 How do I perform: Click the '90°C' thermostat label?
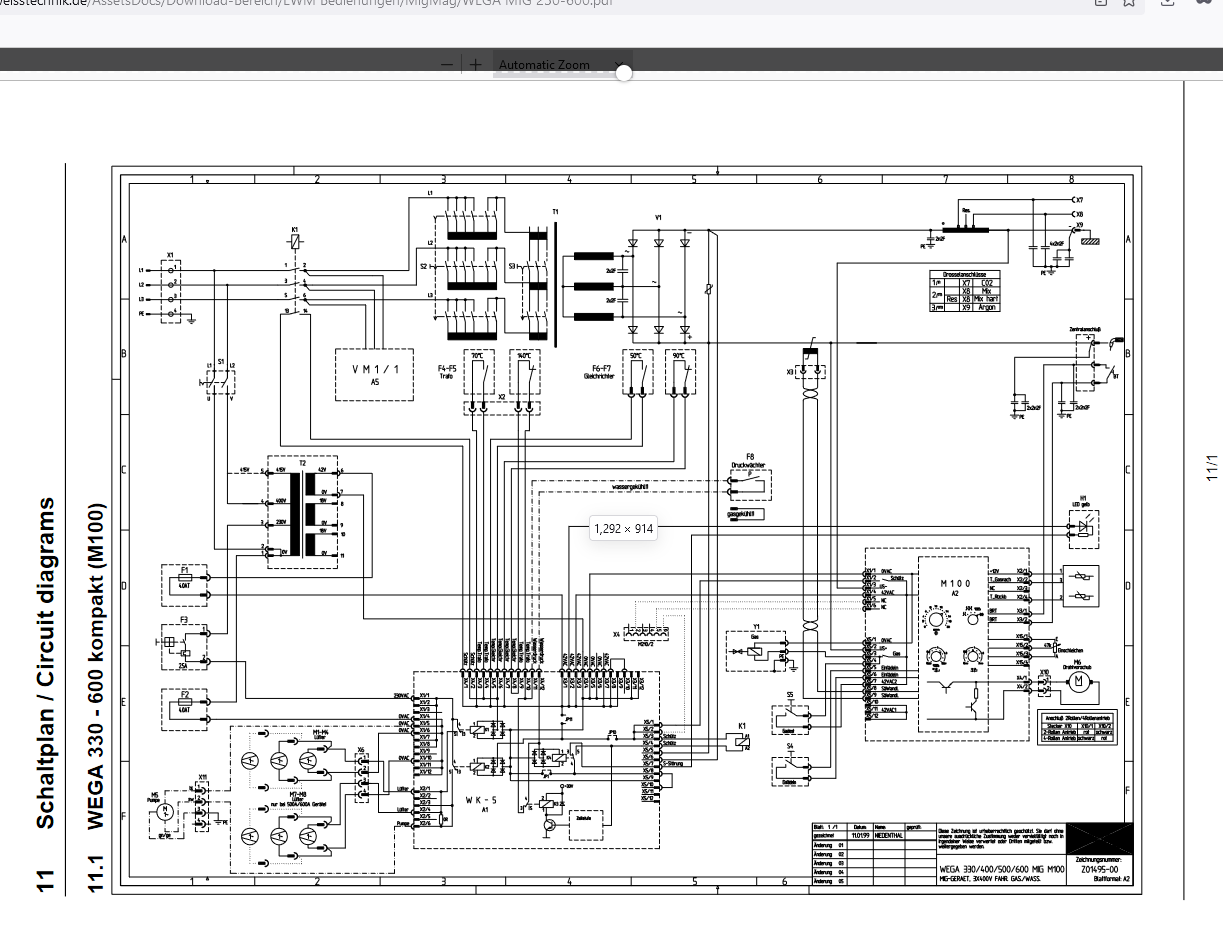click(679, 355)
